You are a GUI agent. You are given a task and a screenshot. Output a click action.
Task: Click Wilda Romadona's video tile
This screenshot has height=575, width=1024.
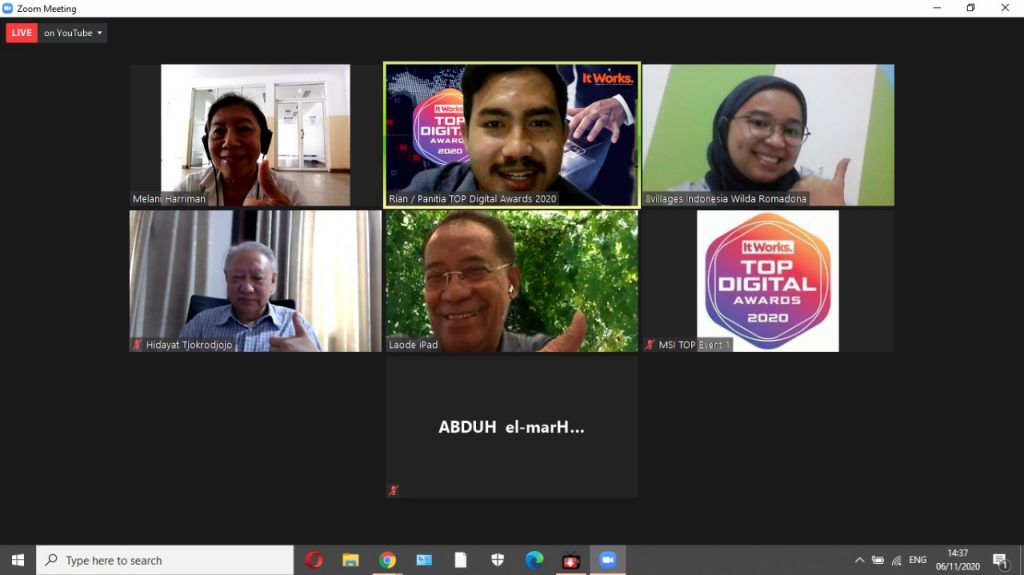[x=767, y=135]
